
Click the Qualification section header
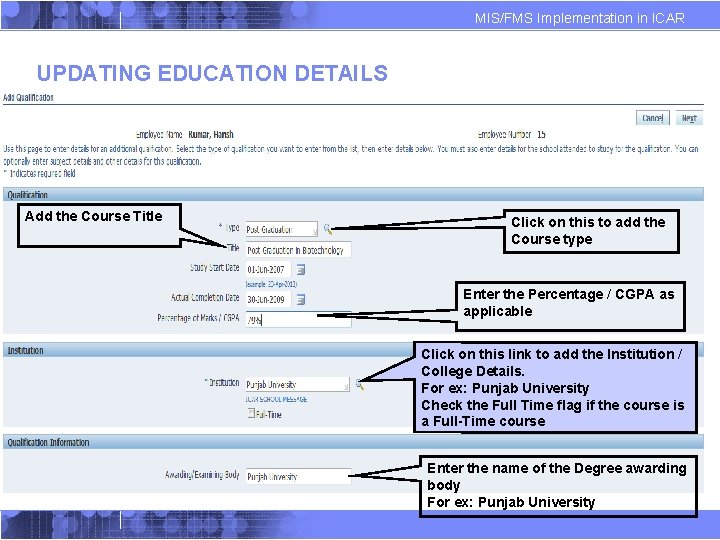pos(353,195)
